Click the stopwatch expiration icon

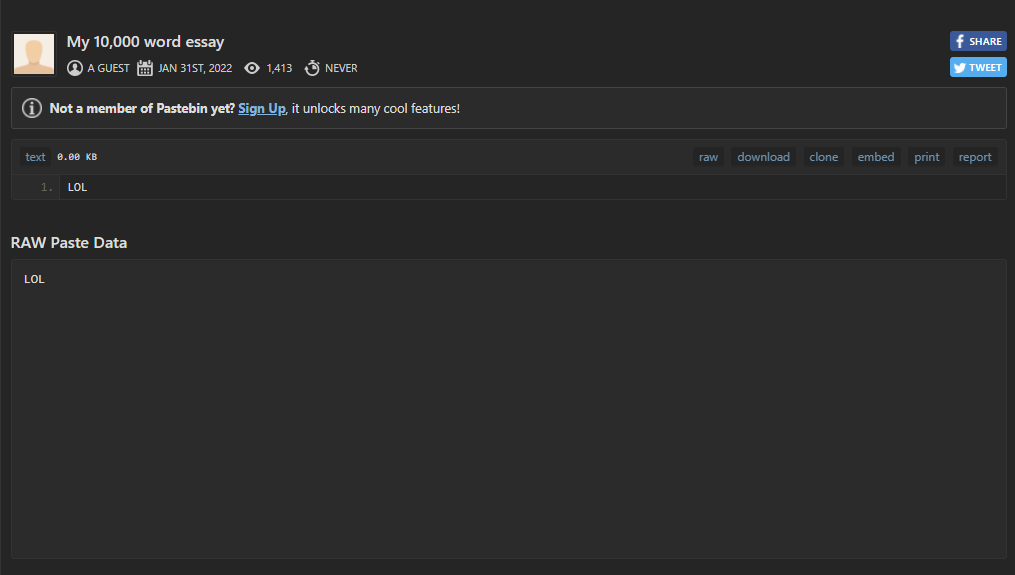(x=312, y=68)
